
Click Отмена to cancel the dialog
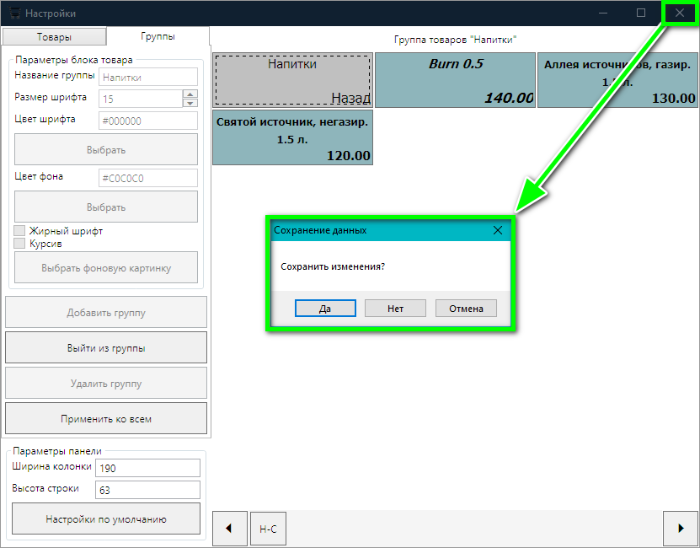465,309
